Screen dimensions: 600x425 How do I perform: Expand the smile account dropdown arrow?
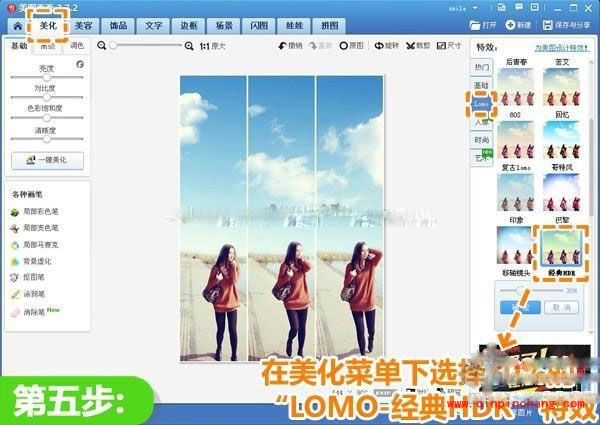pyautogui.click(x=475, y=8)
